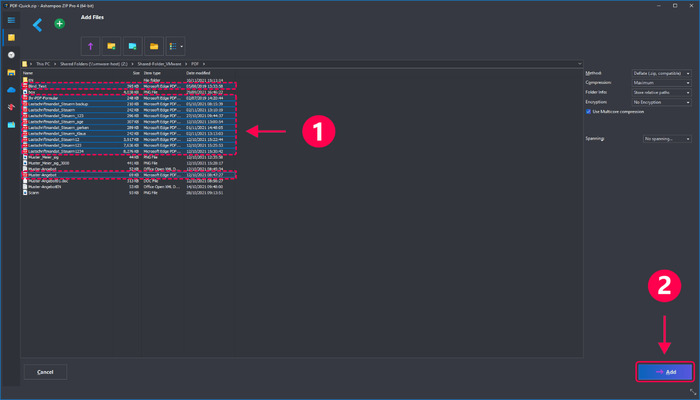Sort by the Name column header
The height and width of the screenshot is (400, 700).
point(28,73)
